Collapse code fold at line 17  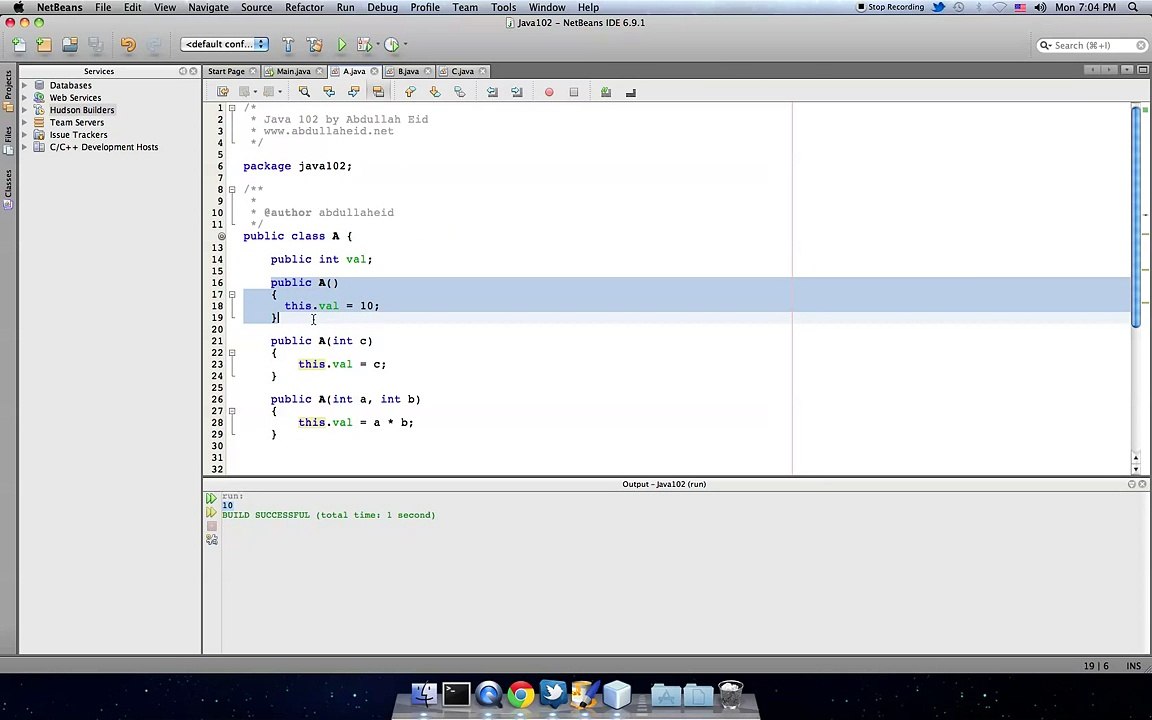point(232,295)
